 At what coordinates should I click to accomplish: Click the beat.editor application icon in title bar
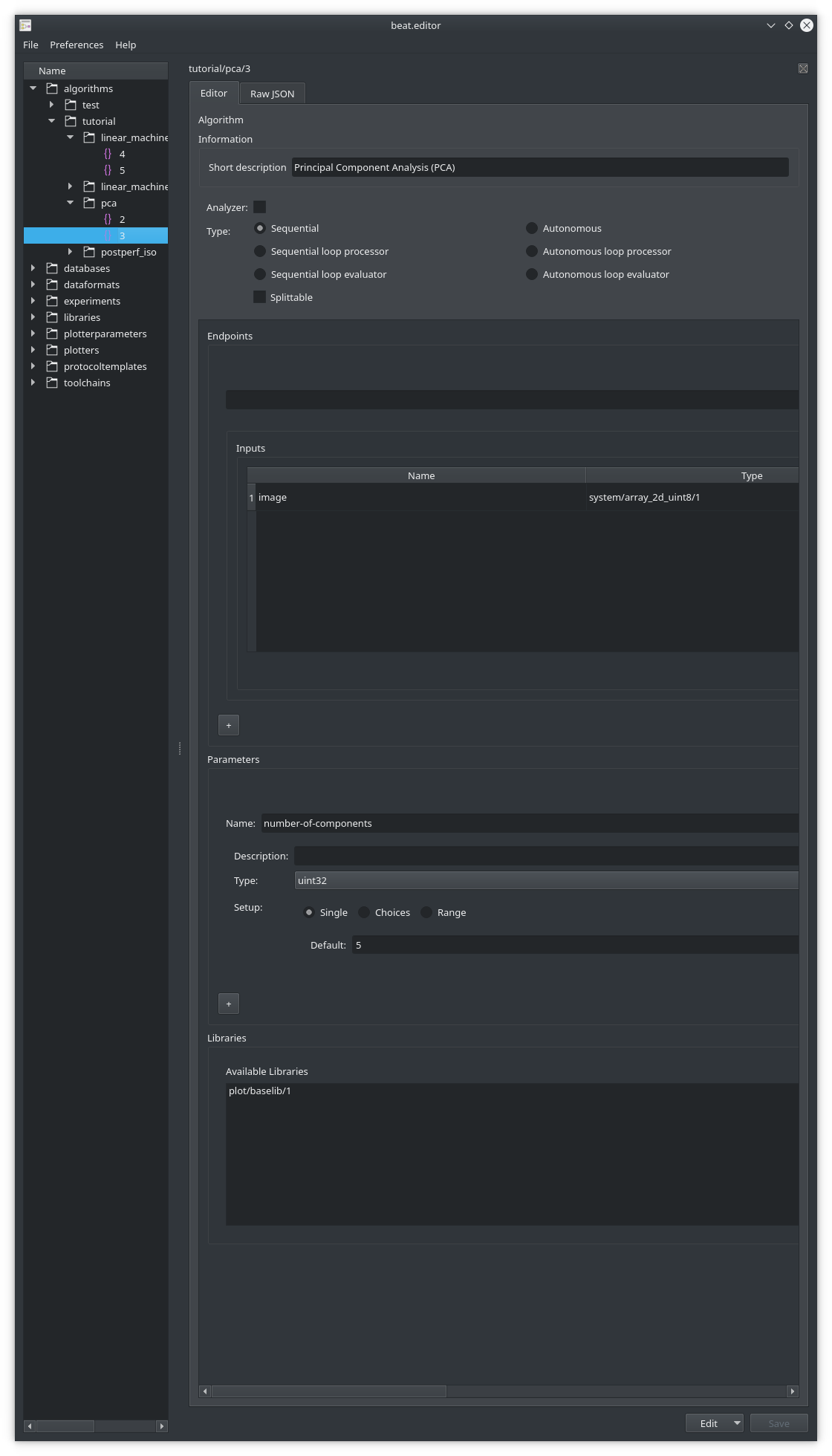click(x=25, y=25)
